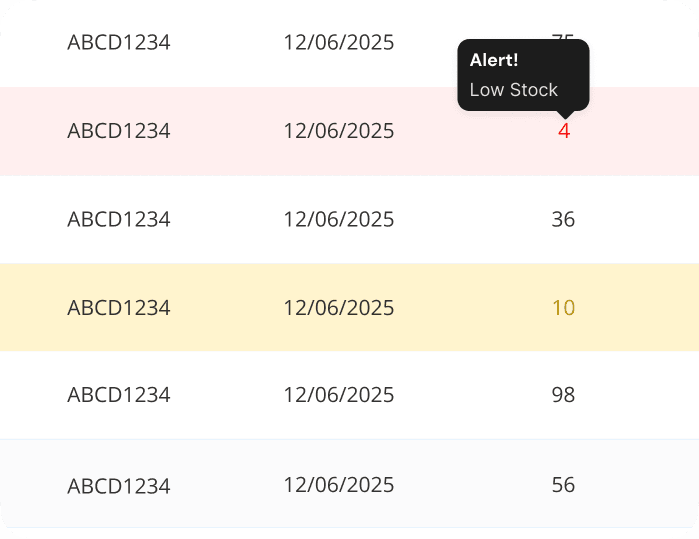Click the amber quantity value 10
Viewport: 699px width, 539px height.
tap(563, 307)
